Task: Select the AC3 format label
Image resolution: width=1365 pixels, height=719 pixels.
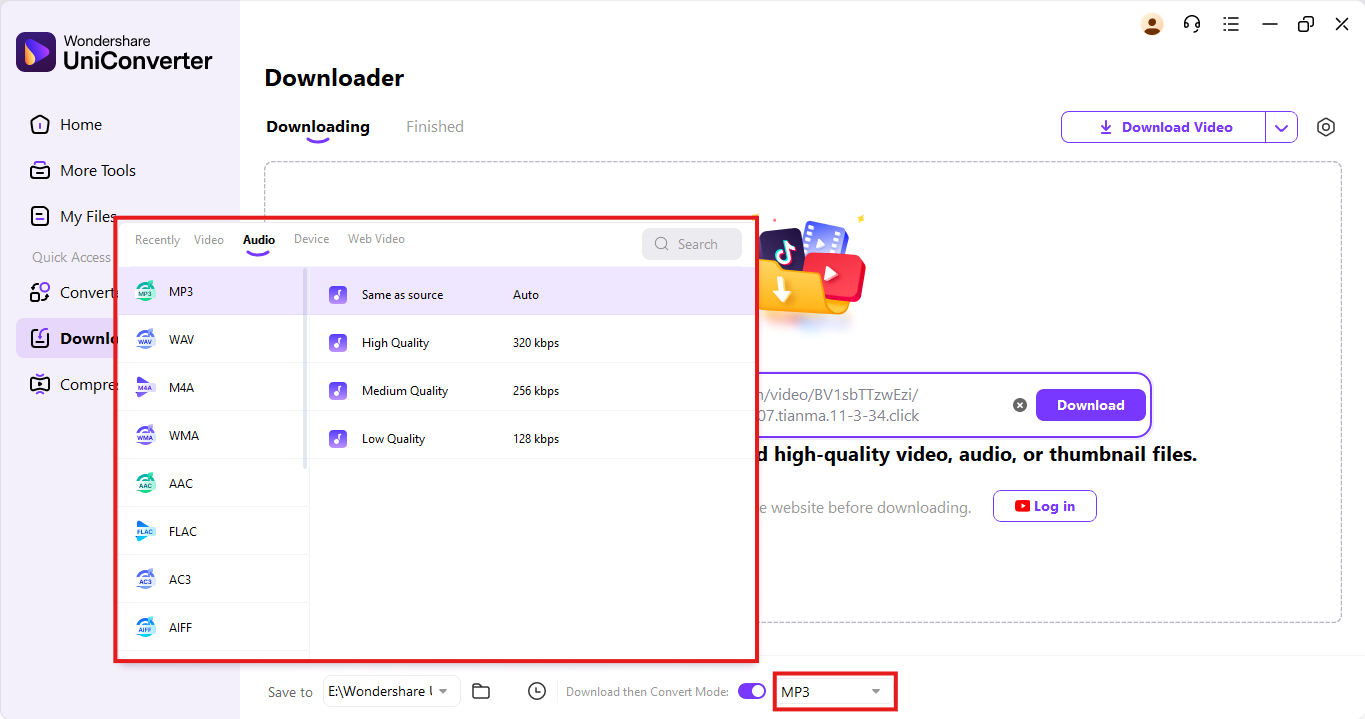Action: [180, 580]
